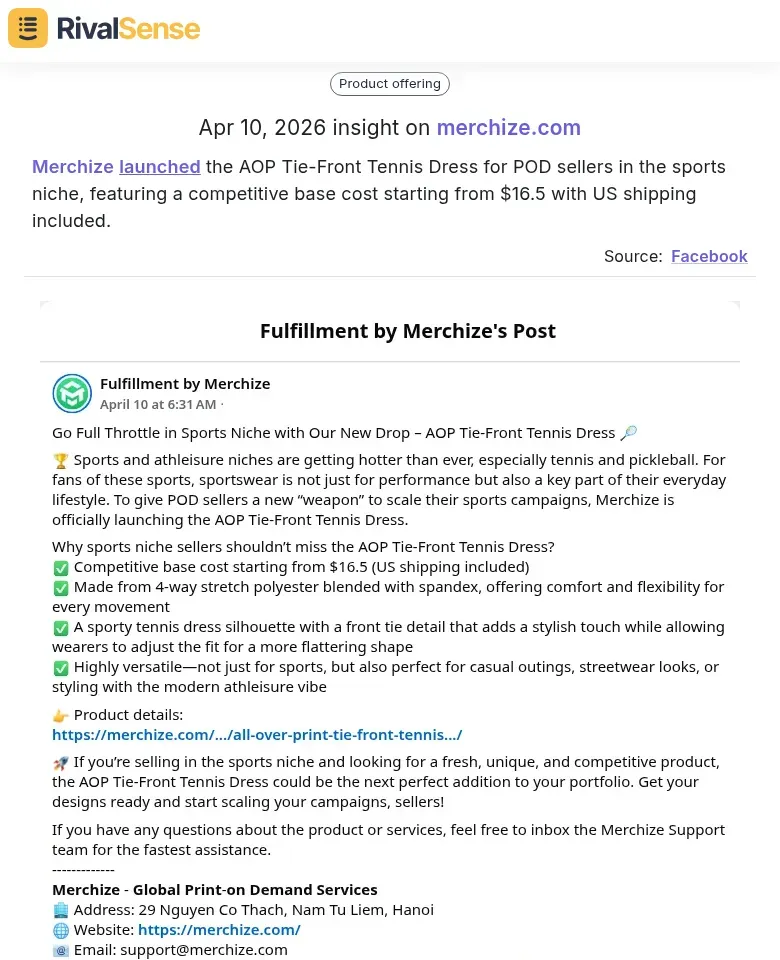Click the green checkmark beside Competitive base cost

(61, 567)
